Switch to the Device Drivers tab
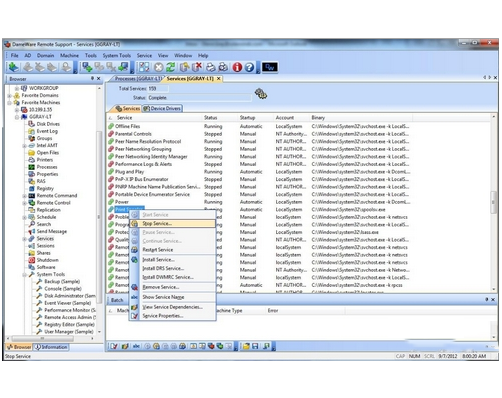 click(162, 109)
